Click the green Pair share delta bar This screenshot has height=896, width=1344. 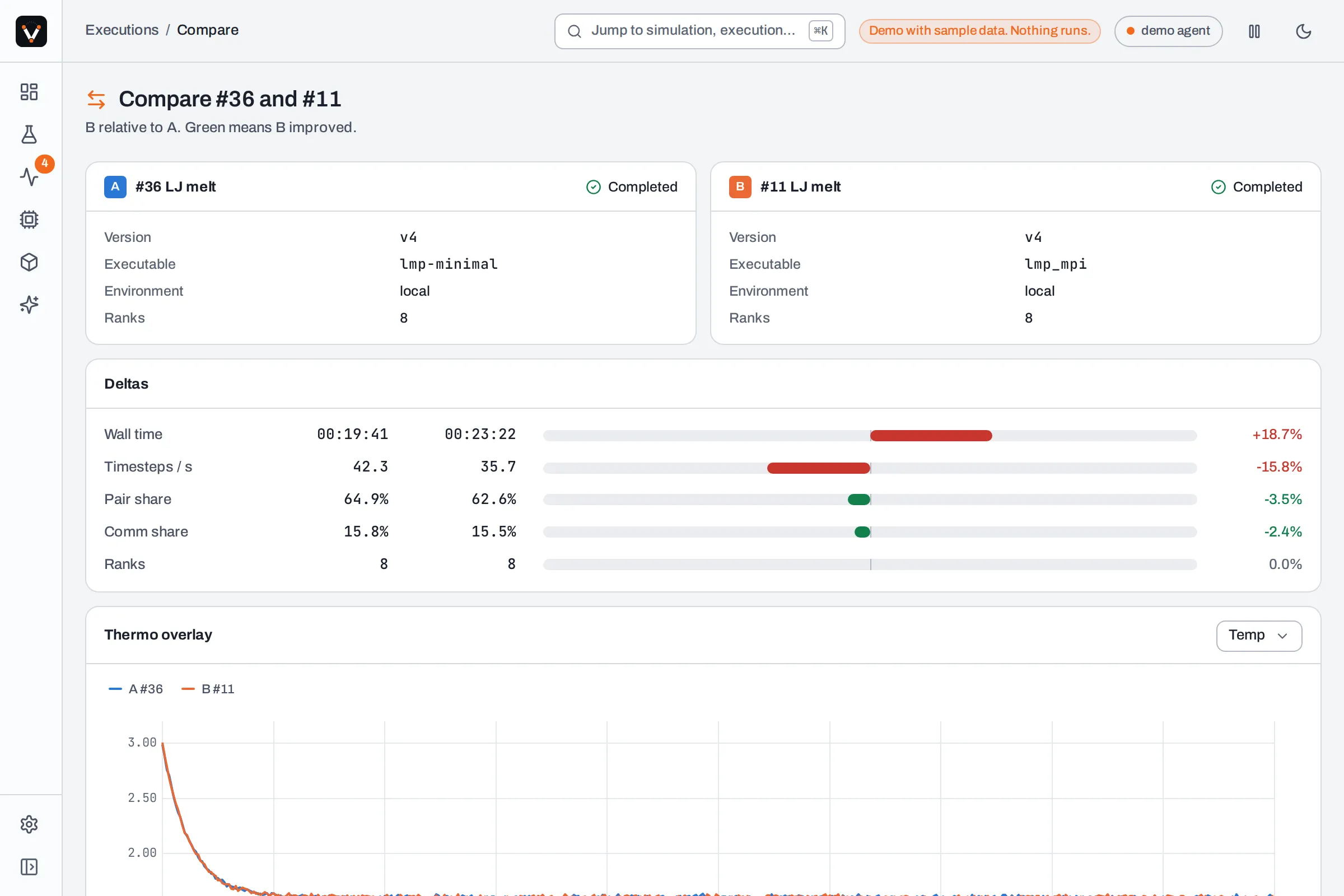[859, 500]
